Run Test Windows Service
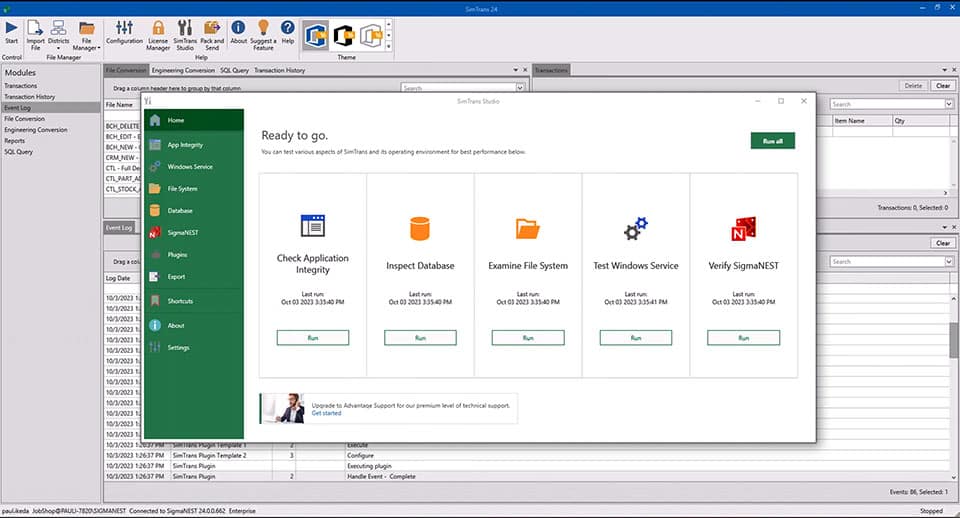 (x=636, y=338)
